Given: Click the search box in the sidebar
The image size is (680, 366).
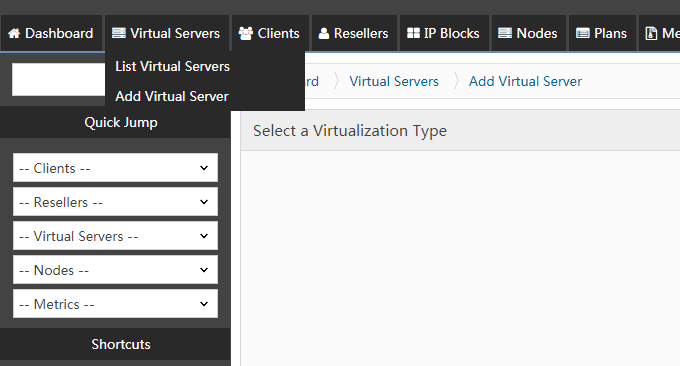Looking at the screenshot, I should [59, 79].
